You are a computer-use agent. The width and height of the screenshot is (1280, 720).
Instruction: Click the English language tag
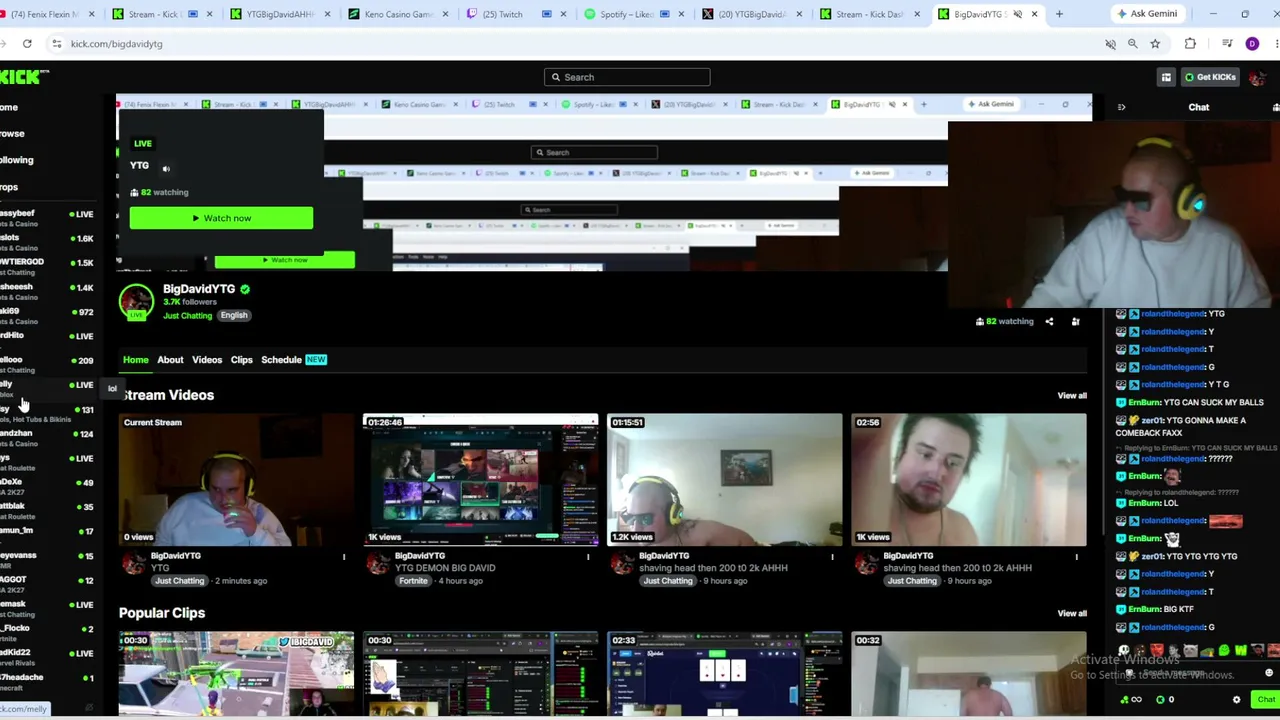coord(234,316)
